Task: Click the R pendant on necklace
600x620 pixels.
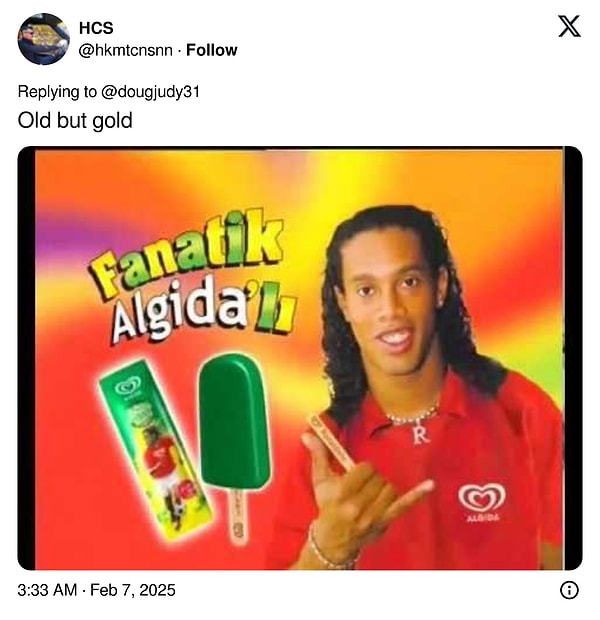Action: pyautogui.click(x=420, y=435)
